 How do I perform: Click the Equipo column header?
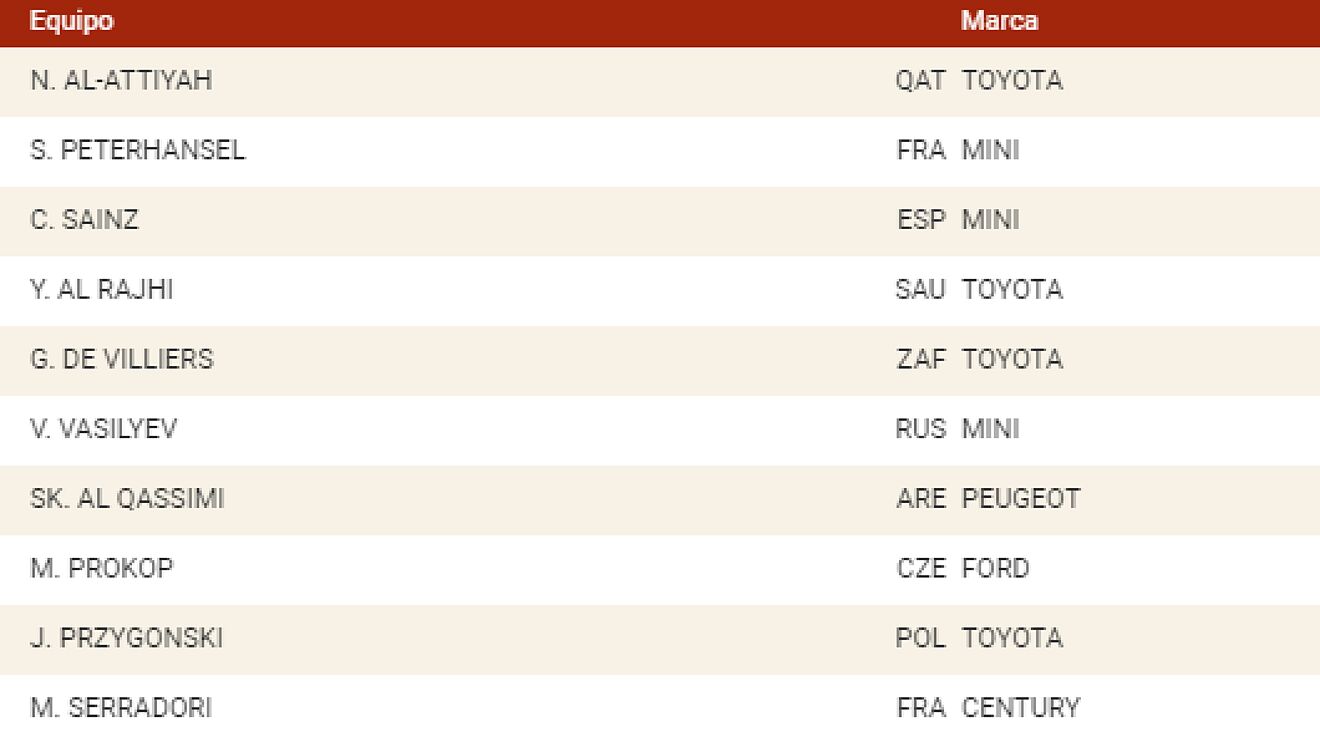(71, 21)
